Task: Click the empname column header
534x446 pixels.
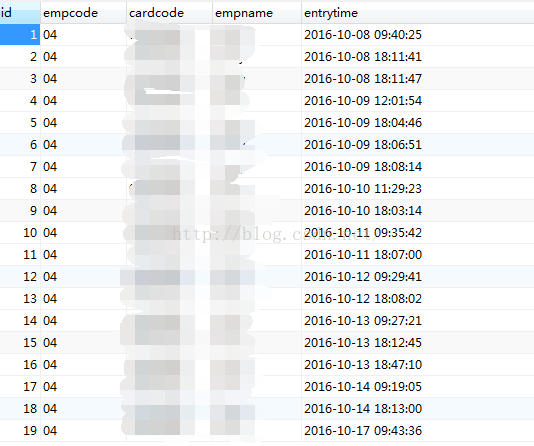Action: click(257, 13)
